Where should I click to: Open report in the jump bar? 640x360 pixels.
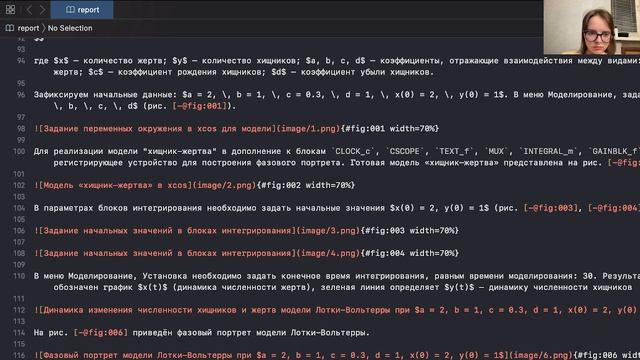click(28, 28)
